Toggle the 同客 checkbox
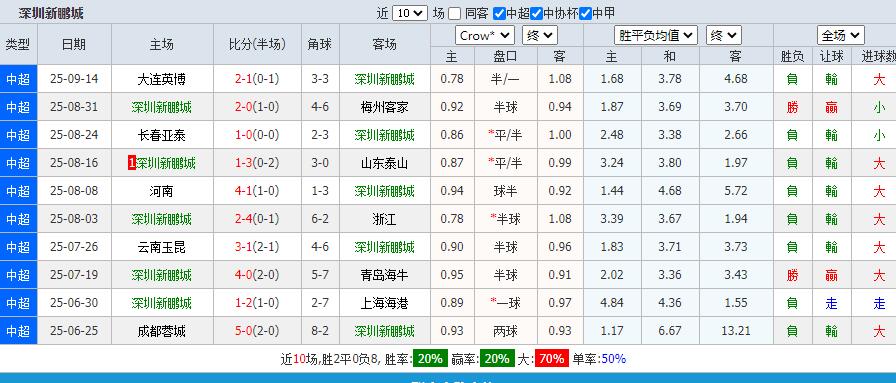This screenshot has width=896, height=383. pyautogui.click(x=454, y=13)
